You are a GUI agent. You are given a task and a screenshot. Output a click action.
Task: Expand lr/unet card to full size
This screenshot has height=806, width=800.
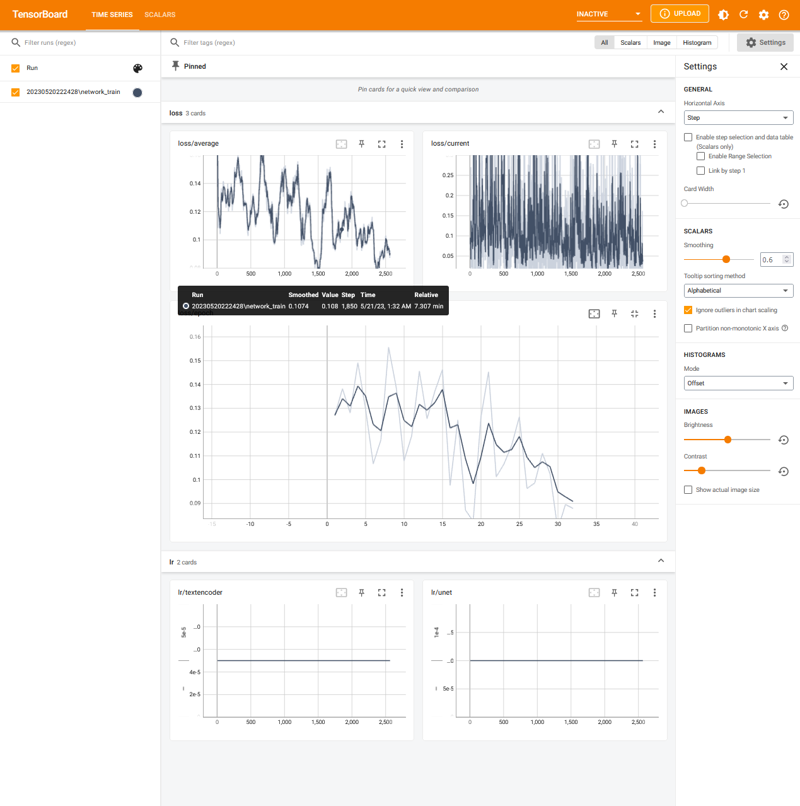point(634,593)
